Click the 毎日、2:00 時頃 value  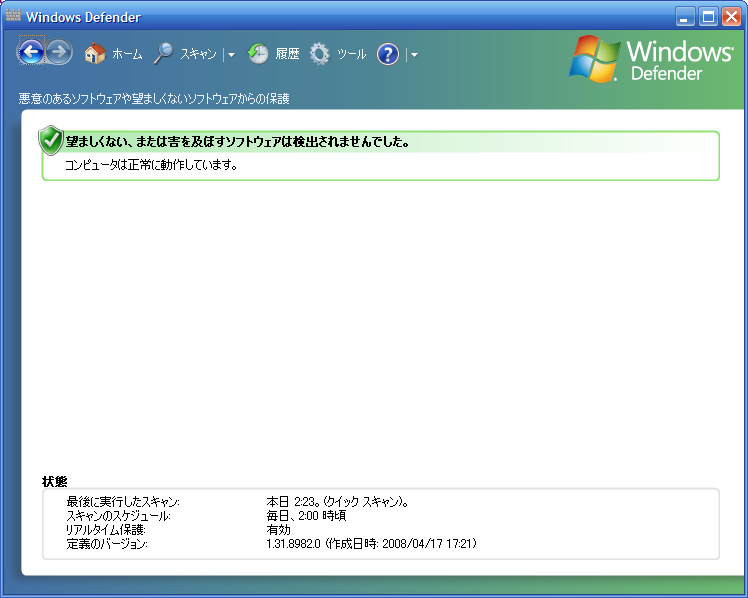tap(306, 516)
